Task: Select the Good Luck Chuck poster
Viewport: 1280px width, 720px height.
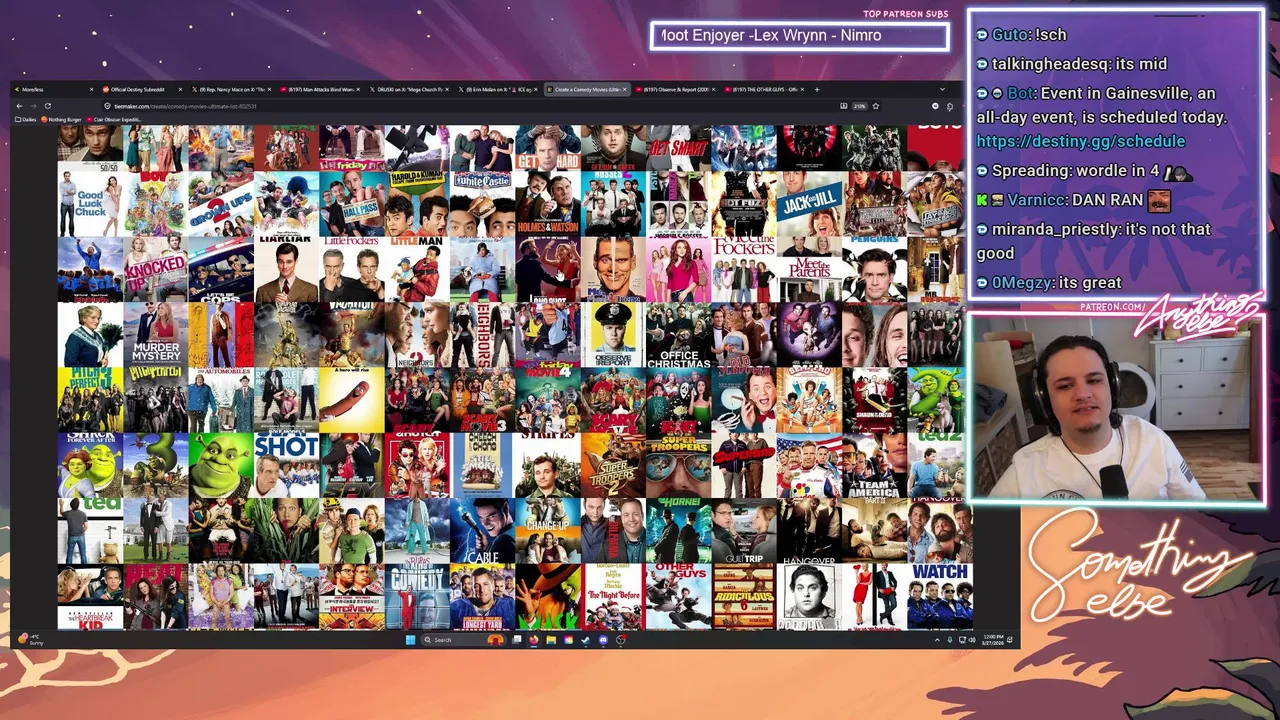Action: tap(90, 203)
